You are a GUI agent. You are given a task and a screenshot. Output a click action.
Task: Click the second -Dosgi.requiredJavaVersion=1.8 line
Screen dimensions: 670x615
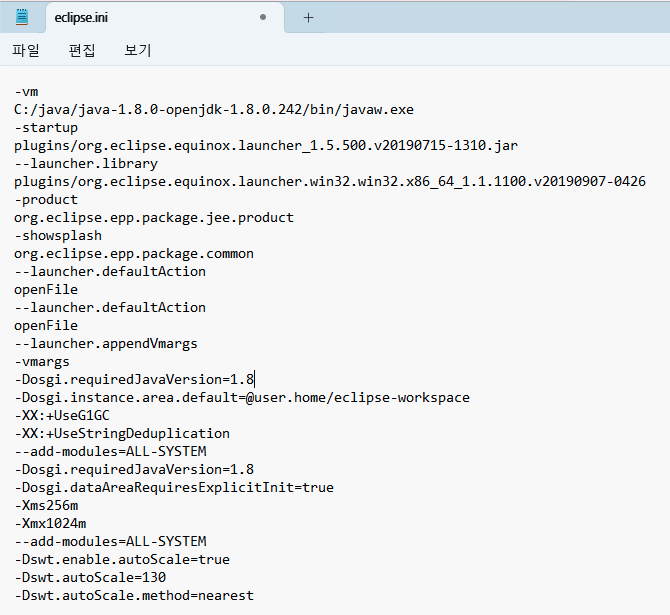click(x=135, y=469)
